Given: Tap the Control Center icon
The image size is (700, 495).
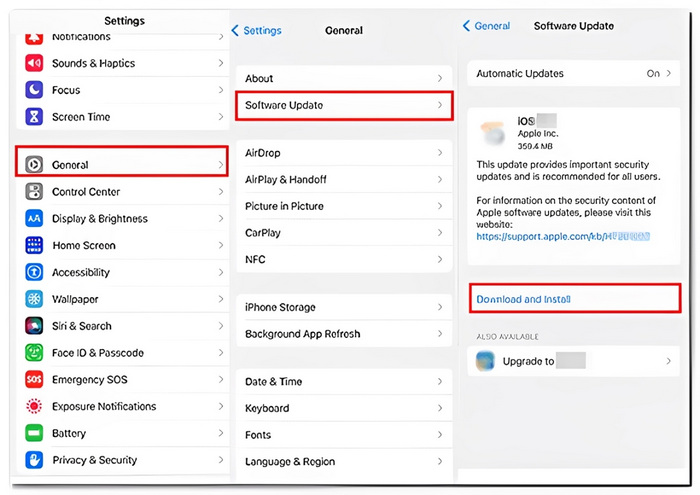Looking at the screenshot, I should (x=34, y=191).
